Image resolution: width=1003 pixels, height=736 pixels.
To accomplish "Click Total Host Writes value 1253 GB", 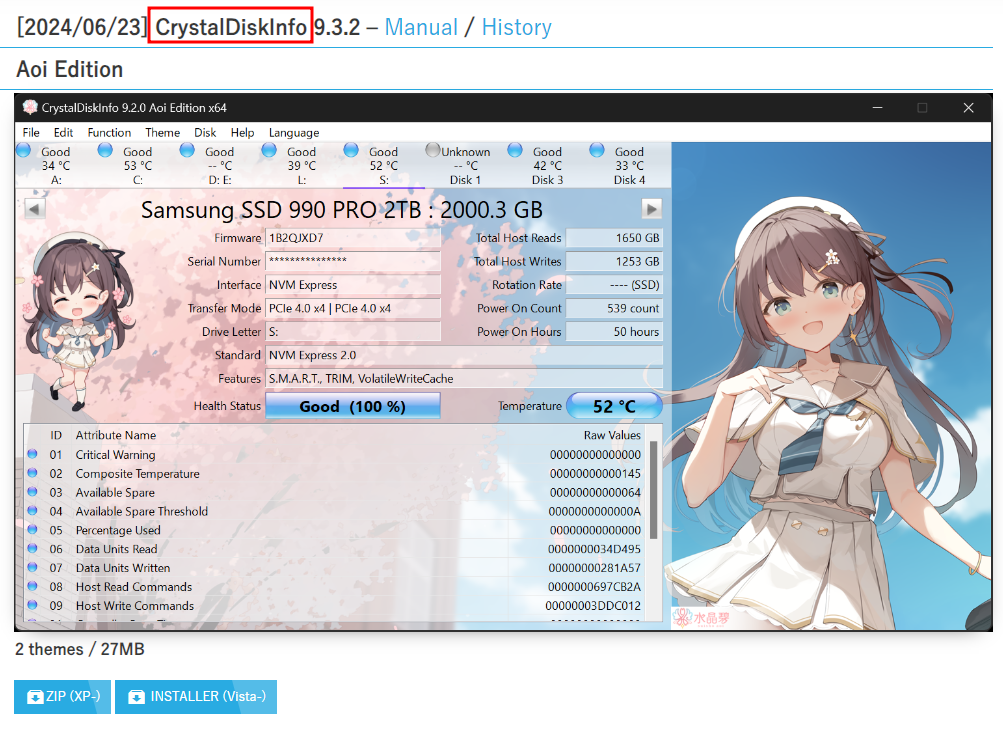I will click(x=614, y=261).
